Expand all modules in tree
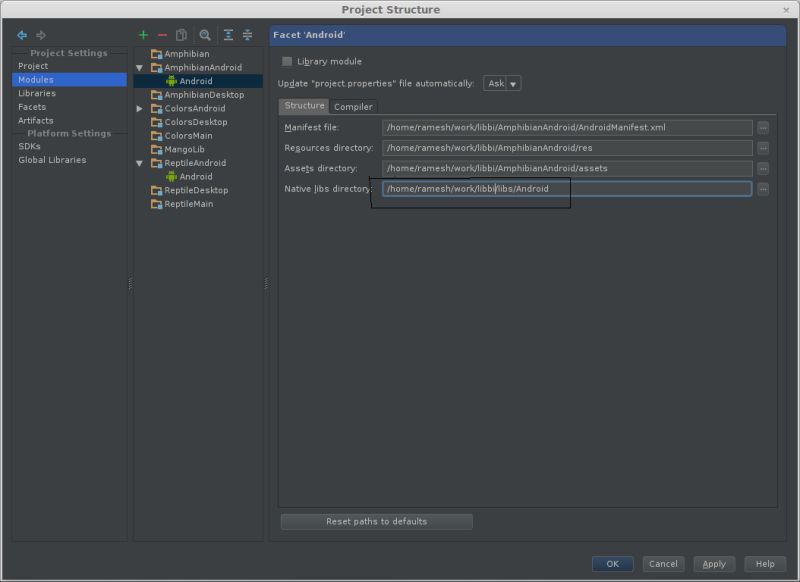800x582 pixels. (228, 35)
